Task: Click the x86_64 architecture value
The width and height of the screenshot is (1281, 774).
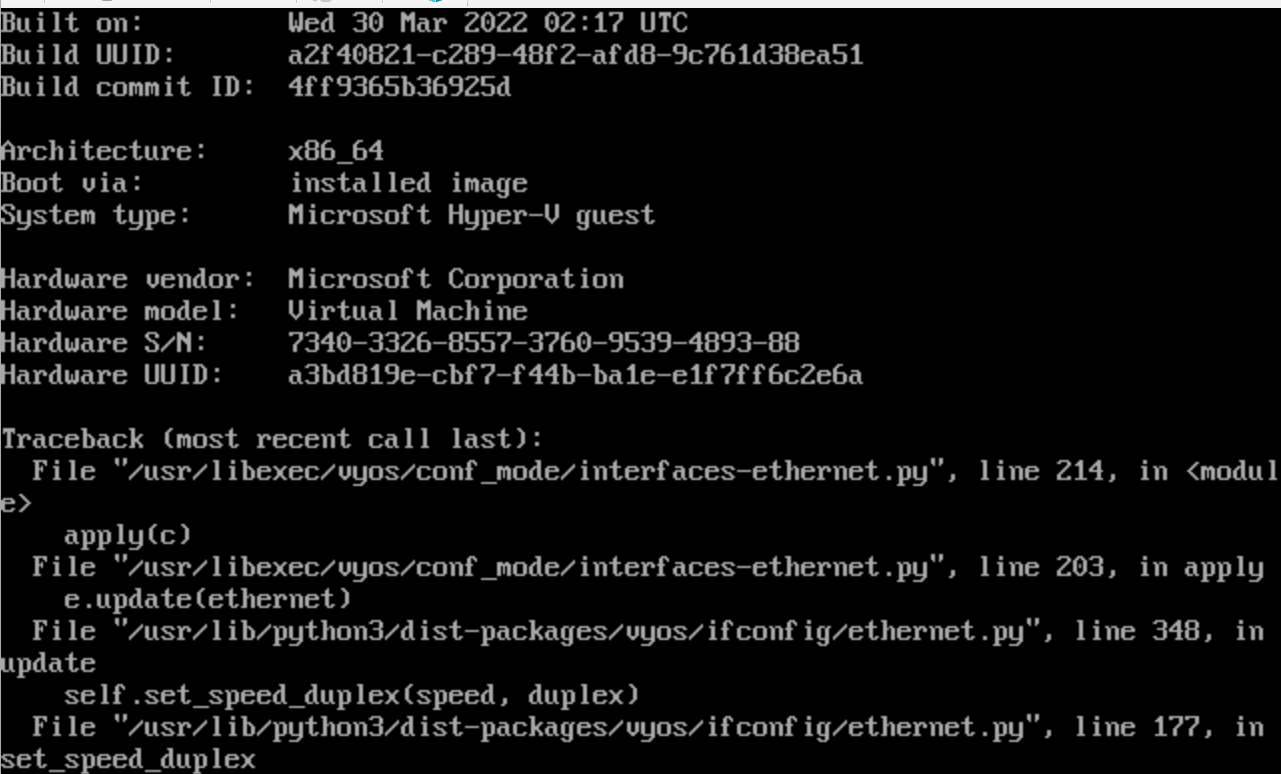Action: click(335, 151)
